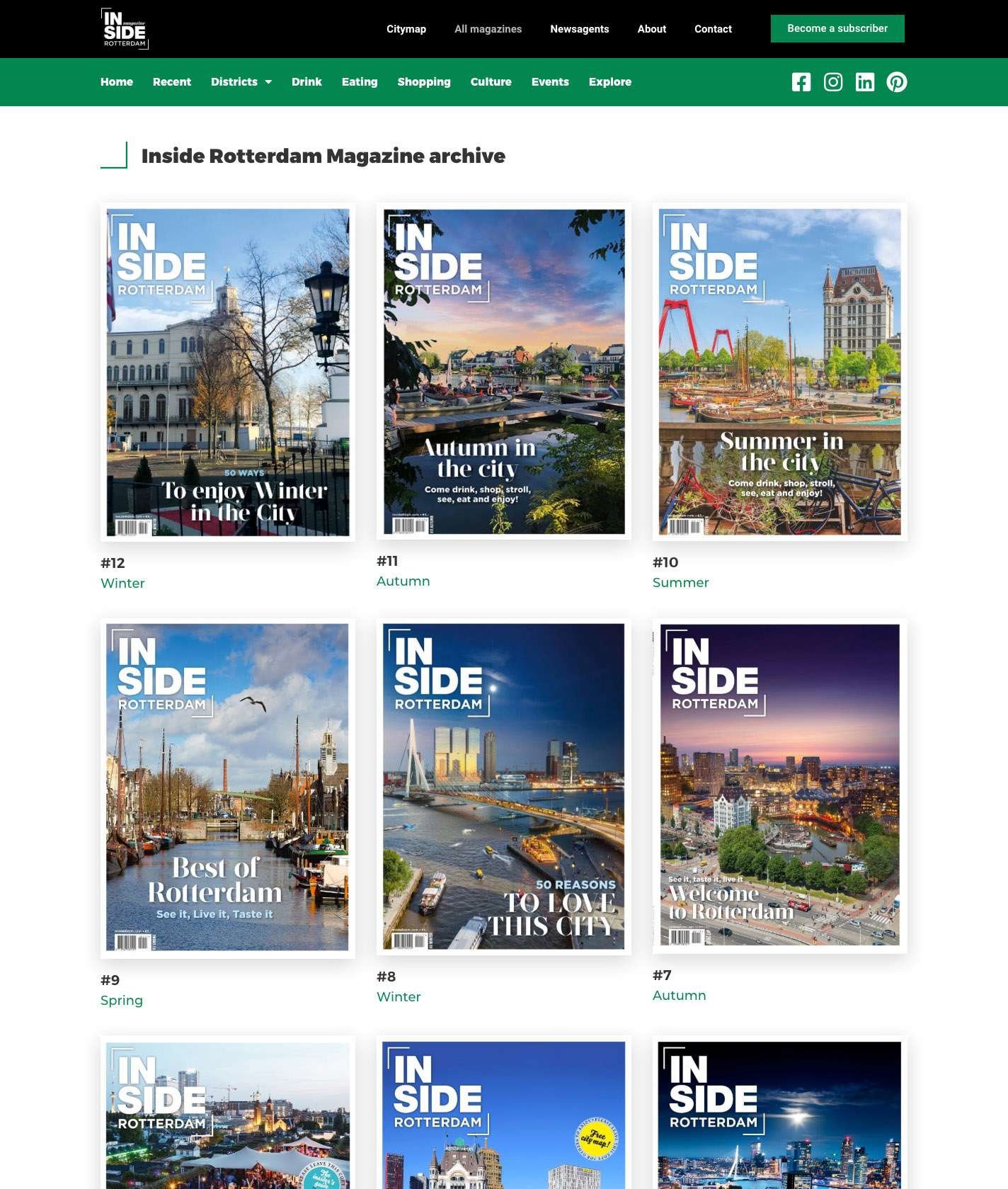Open the Contact page
Screen dimensions: 1008x1189
(712, 29)
